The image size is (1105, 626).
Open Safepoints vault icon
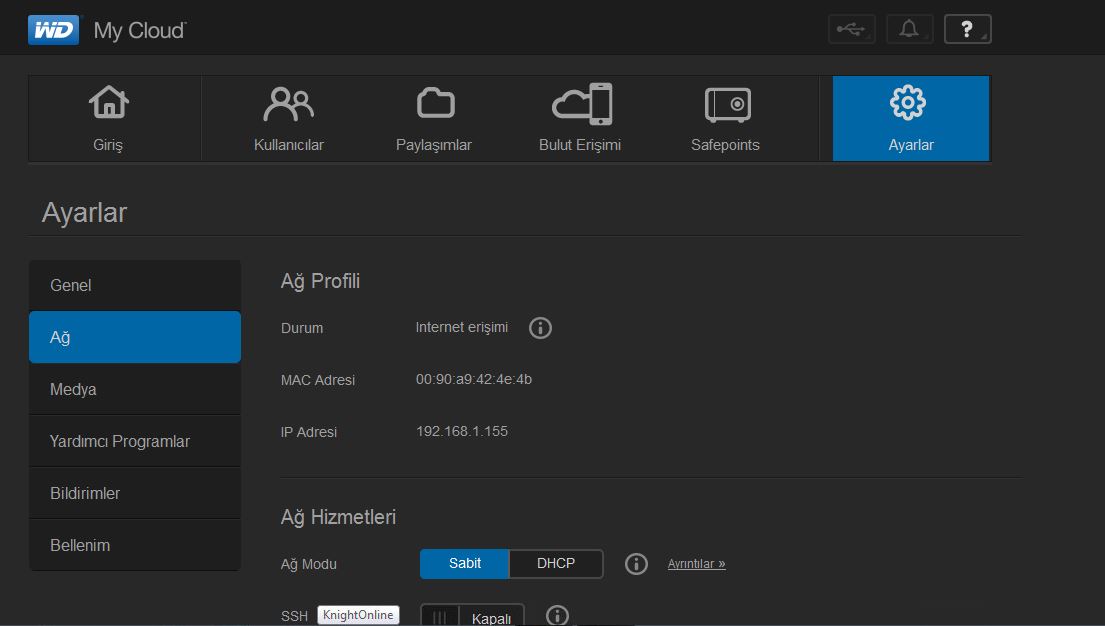pyautogui.click(x=725, y=118)
